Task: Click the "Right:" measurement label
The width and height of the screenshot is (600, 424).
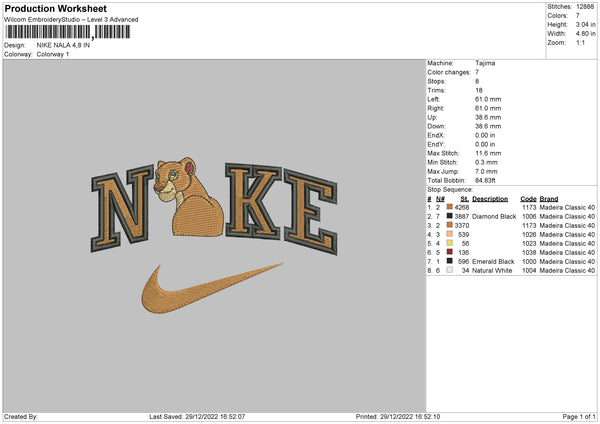Action: point(435,108)
